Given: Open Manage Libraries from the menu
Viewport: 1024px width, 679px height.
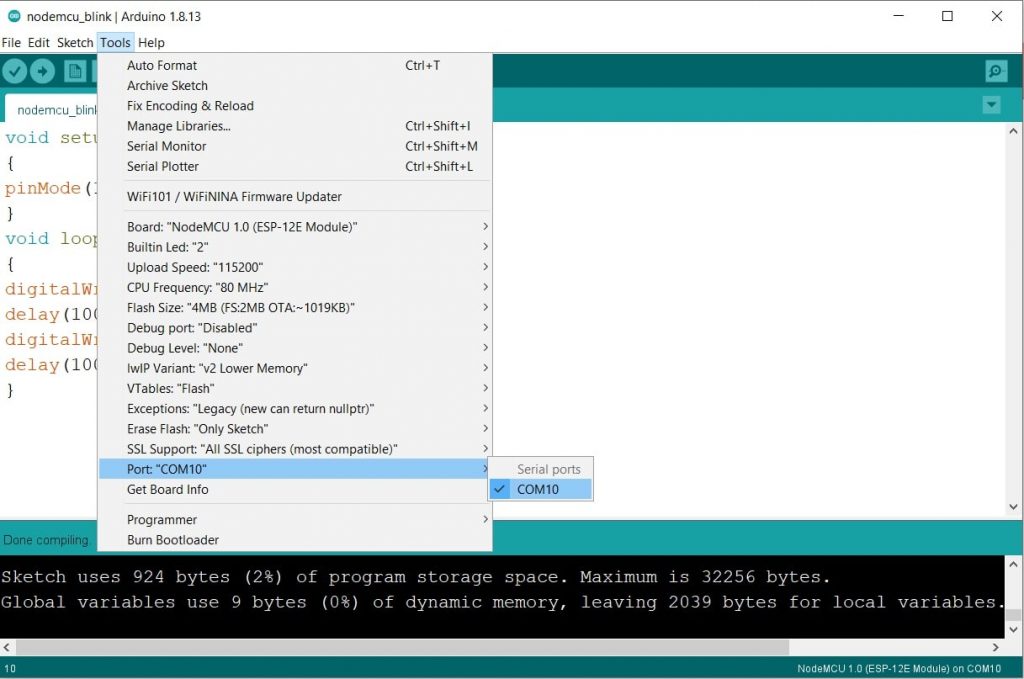Looking at the screenshot, I should (x=295, y=126).
